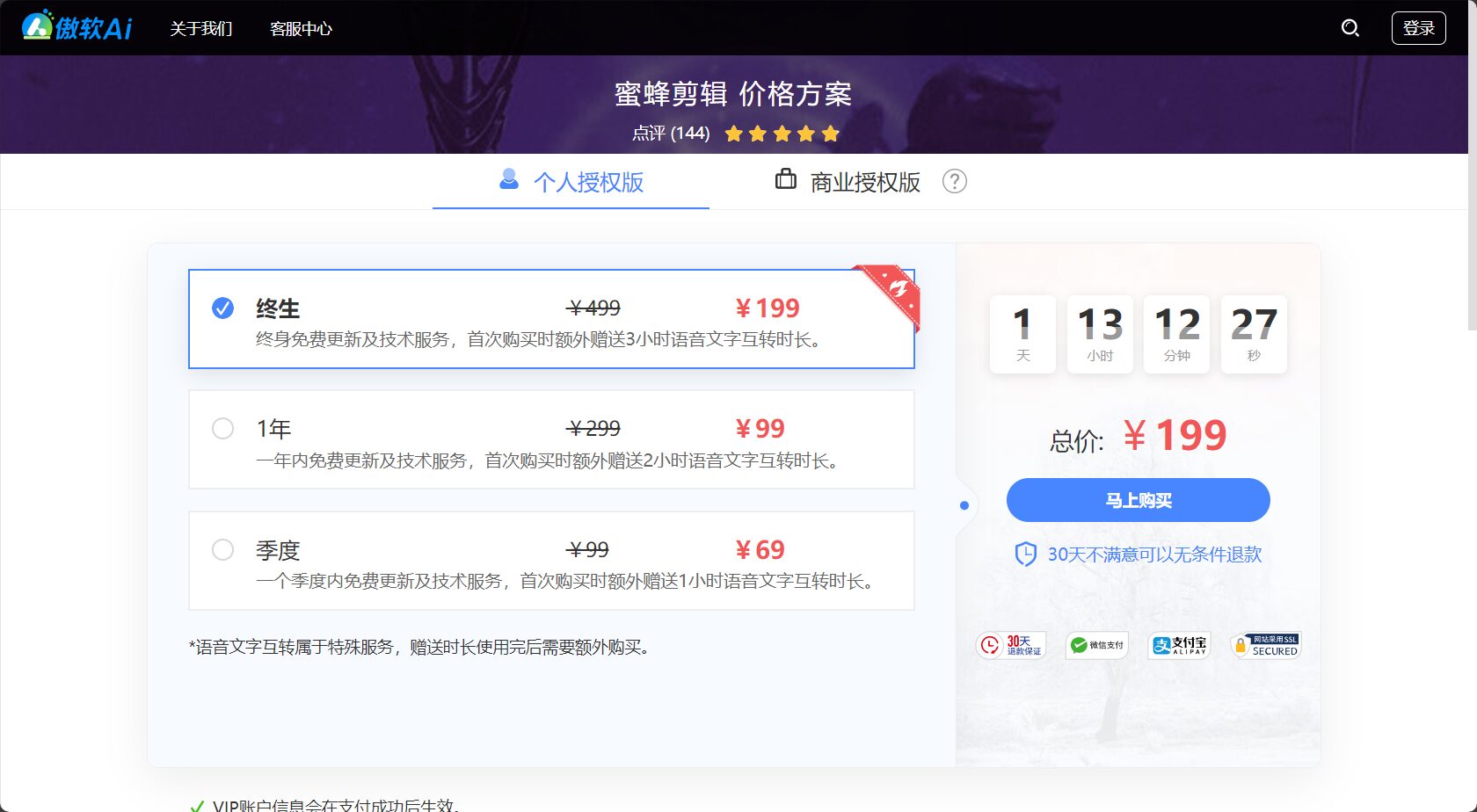Image resolution: width=1477 pixels, height=812 pixels.
Task: Click the countdown 小时 hours box
Action: (x=1100, y=334)
